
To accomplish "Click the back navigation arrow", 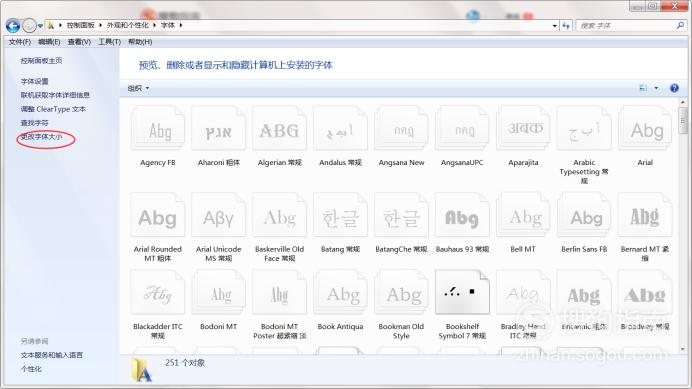I will coord(12,26).
